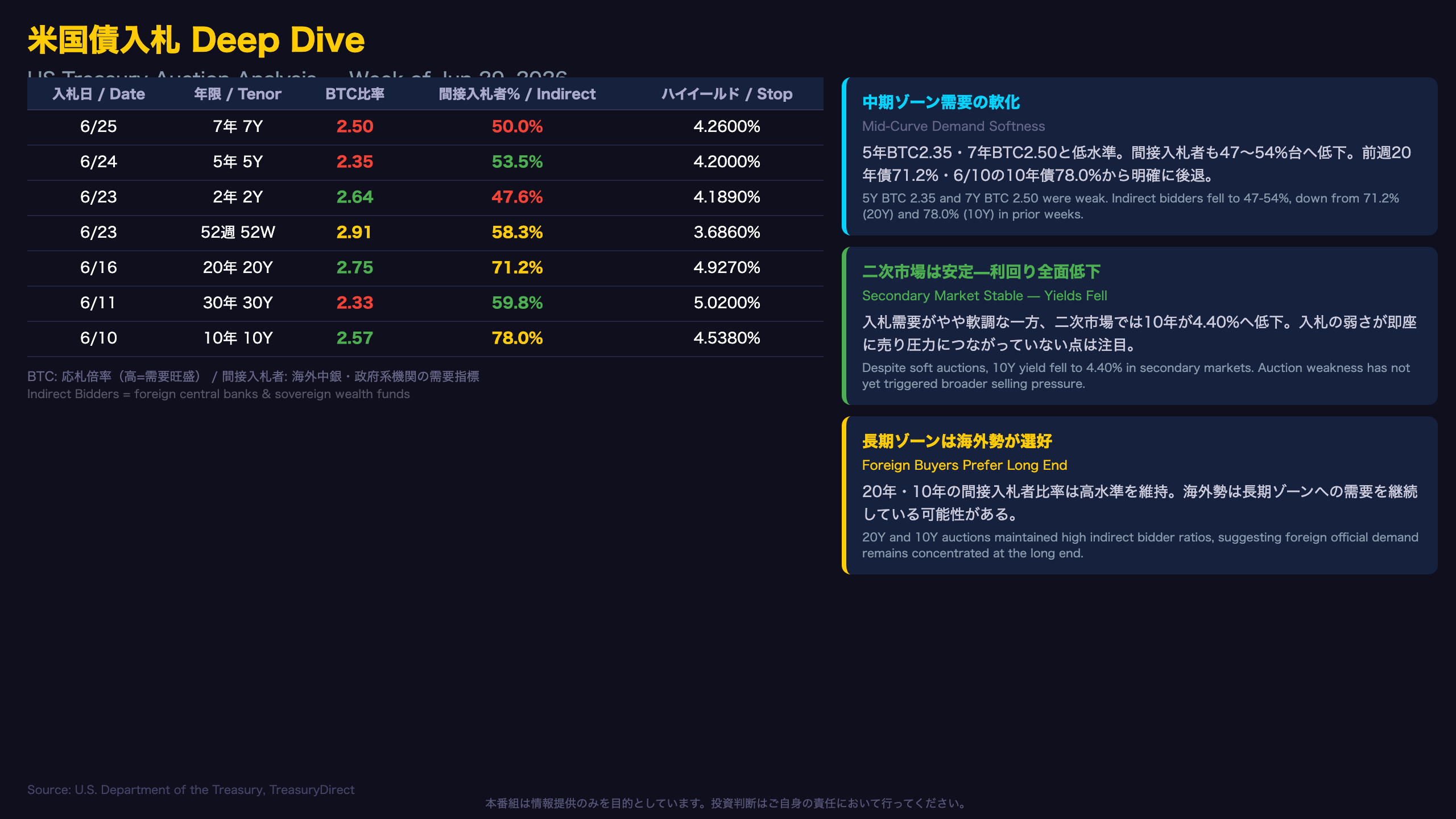The height and width of the screenshot is (819, 1456).
Task: Click the Mid-Curve Demand Softness subtitle
Action: point(953,126)
